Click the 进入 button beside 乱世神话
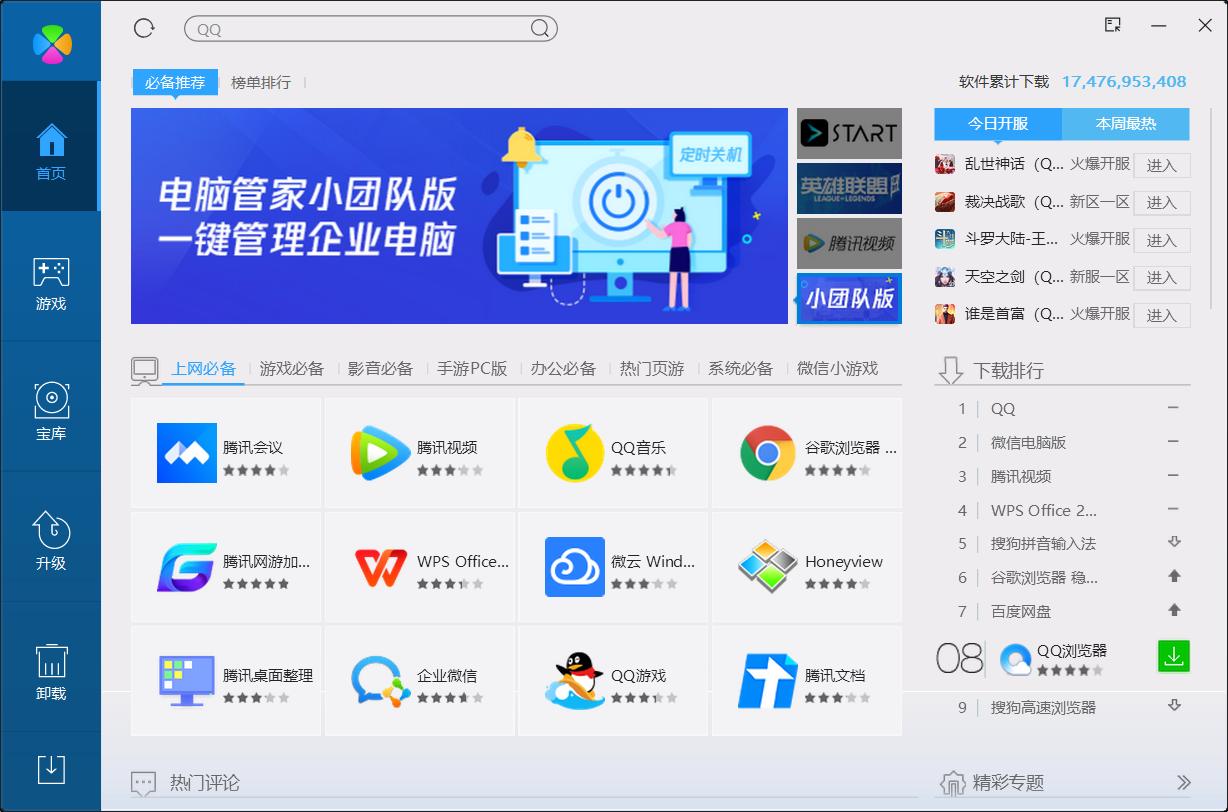Viewport: 1228px width, 812px height. tap(1162, 165)
